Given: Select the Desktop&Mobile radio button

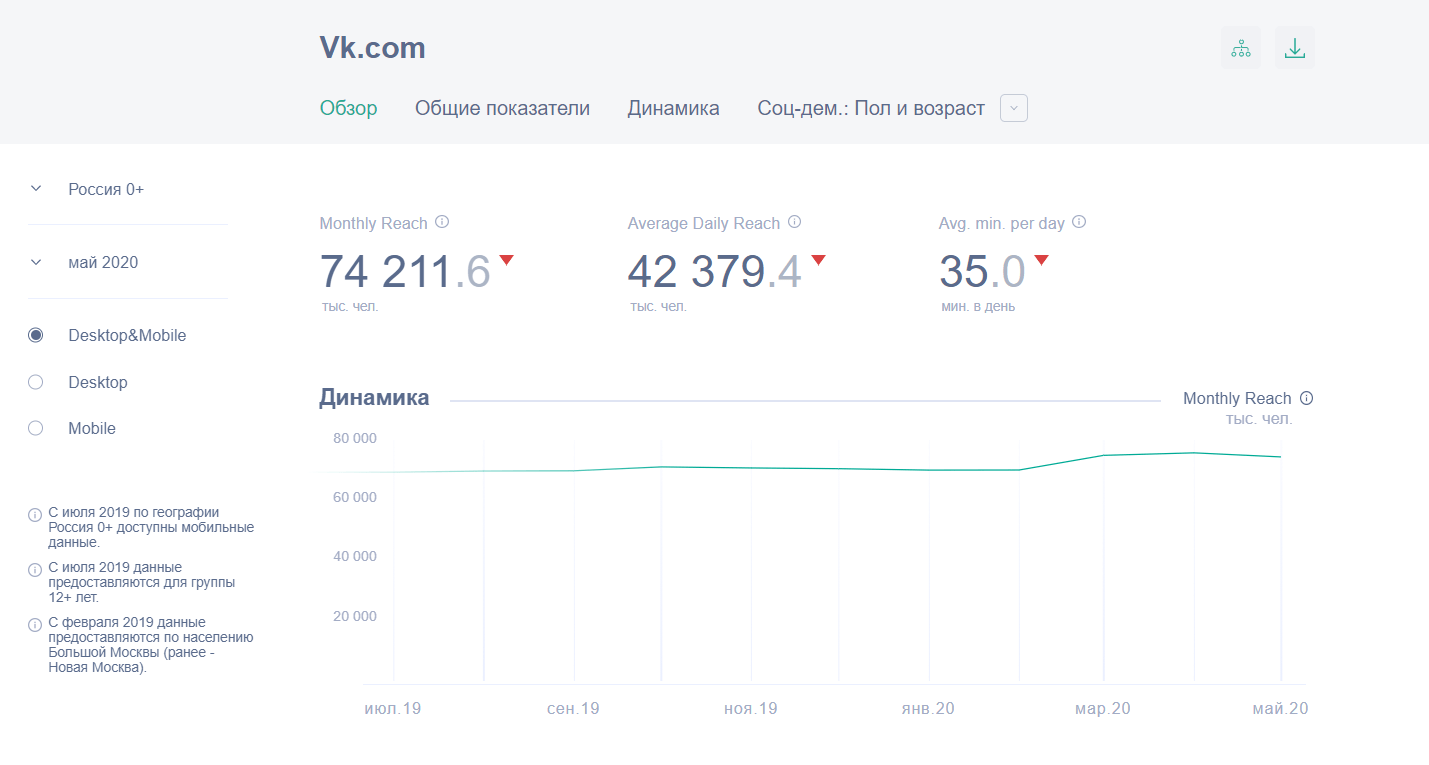Looking at the screenshot, I should [x=36, y=336].
